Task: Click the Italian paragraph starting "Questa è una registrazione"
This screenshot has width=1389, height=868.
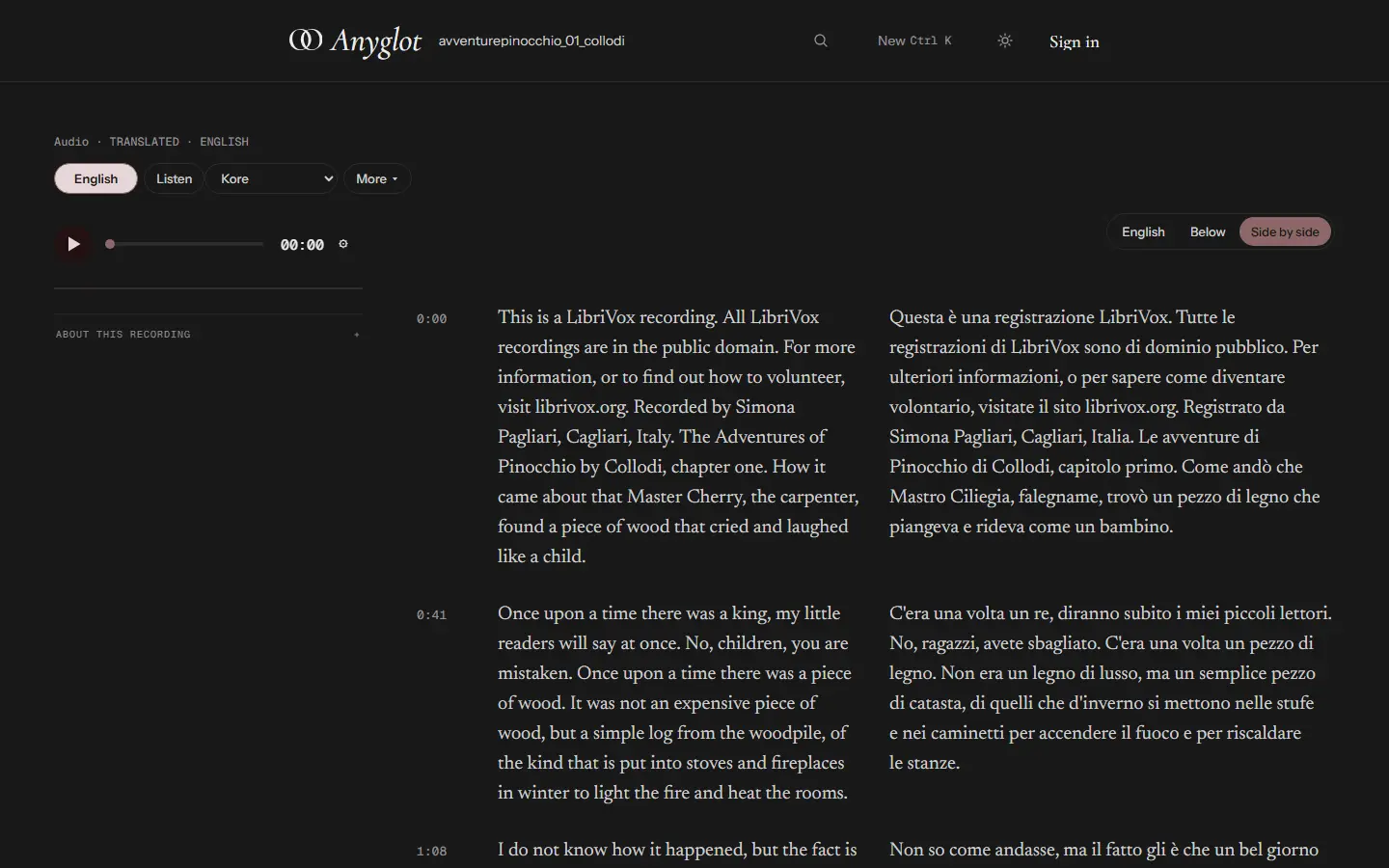Action: [1105, 421]
